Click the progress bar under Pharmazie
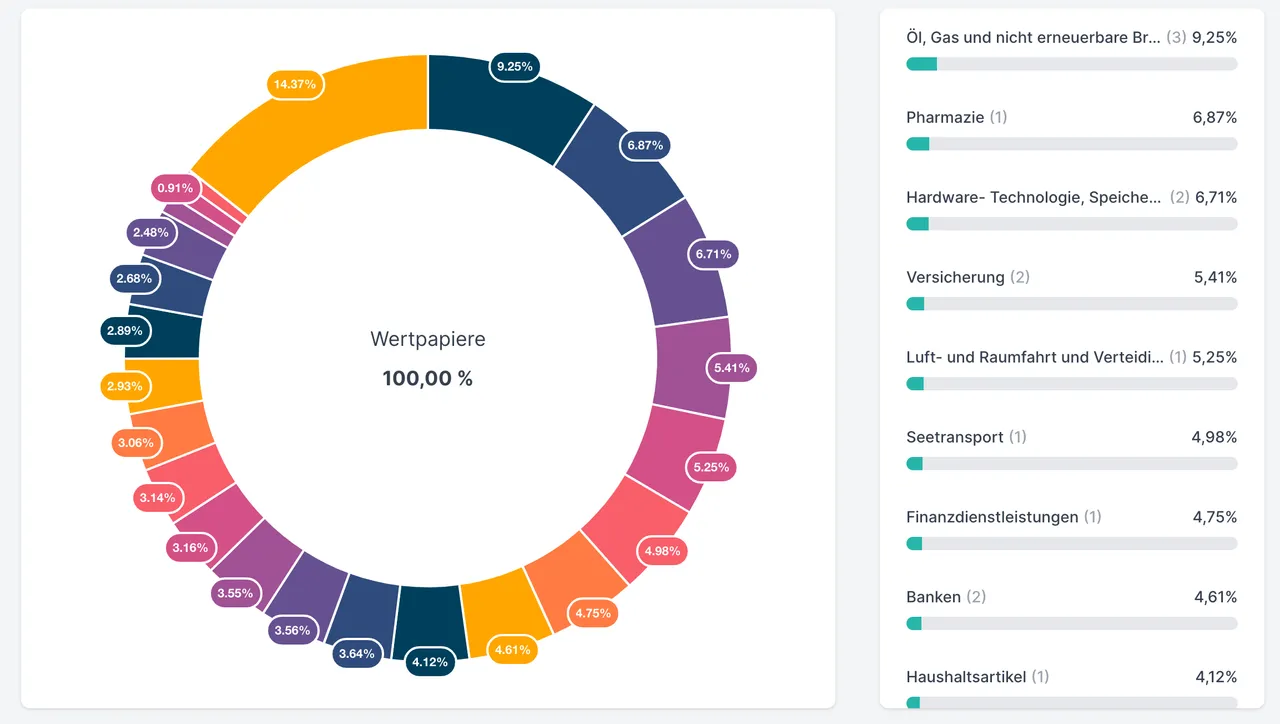This screenshot has height=724, width=1280. pos(1071,144)
